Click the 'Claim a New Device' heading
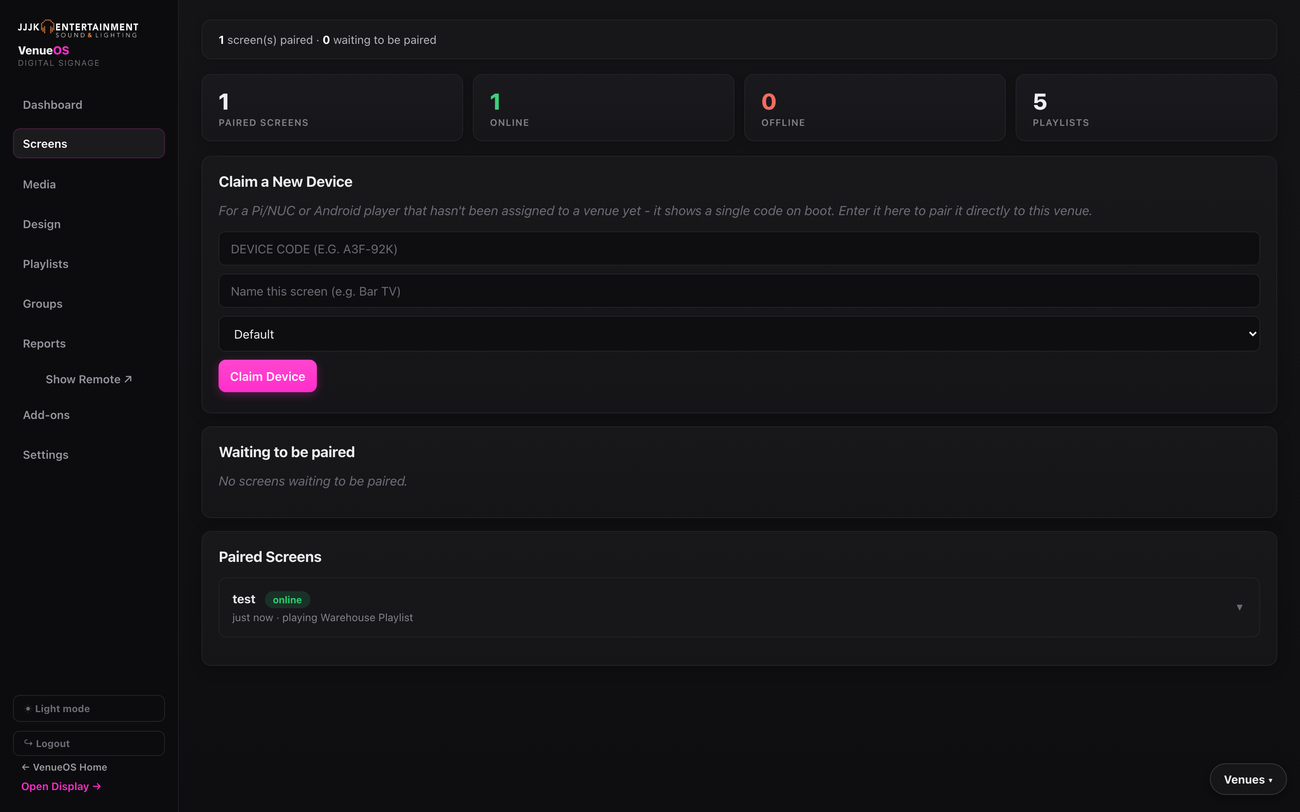Image resolution: width=1300 pixels, height=812 pixels. [x=286, y=182]
